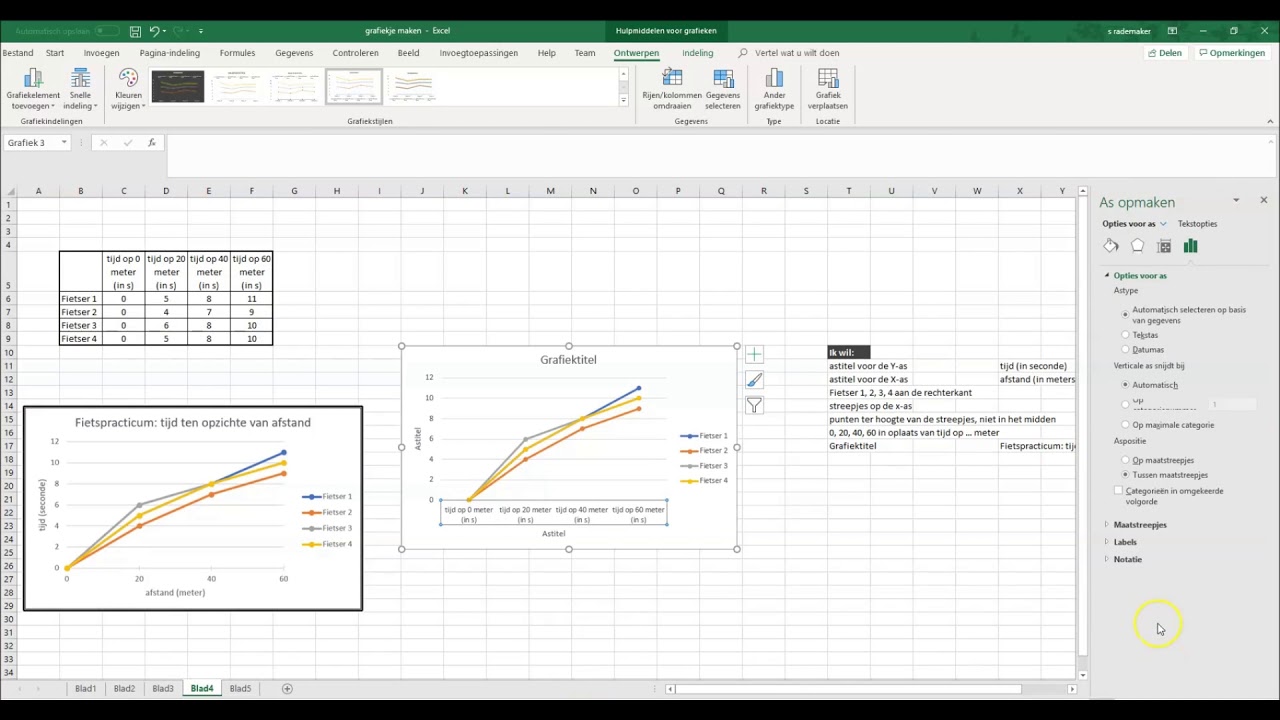Select Tekstas radio button
This screenshot has width=1280, height=720.
[x=1126, y=335]
